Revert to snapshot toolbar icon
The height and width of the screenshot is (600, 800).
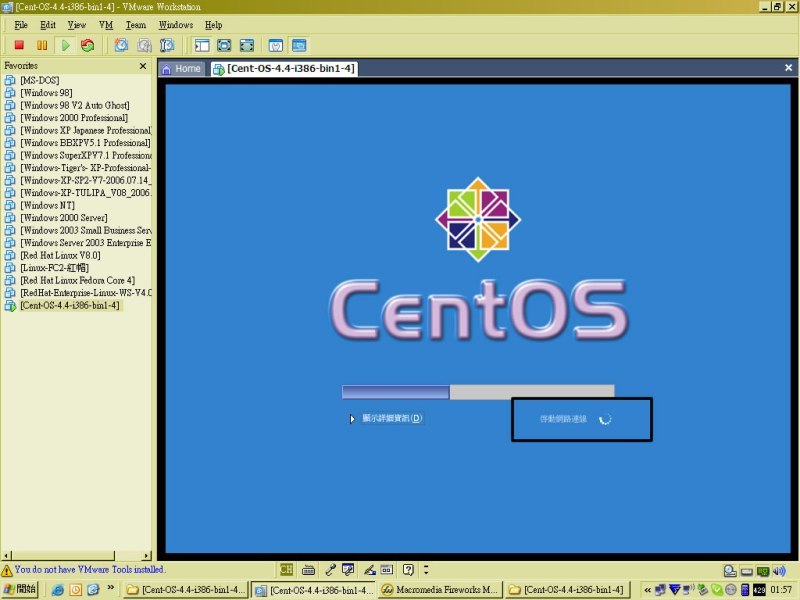click(144, 45)
